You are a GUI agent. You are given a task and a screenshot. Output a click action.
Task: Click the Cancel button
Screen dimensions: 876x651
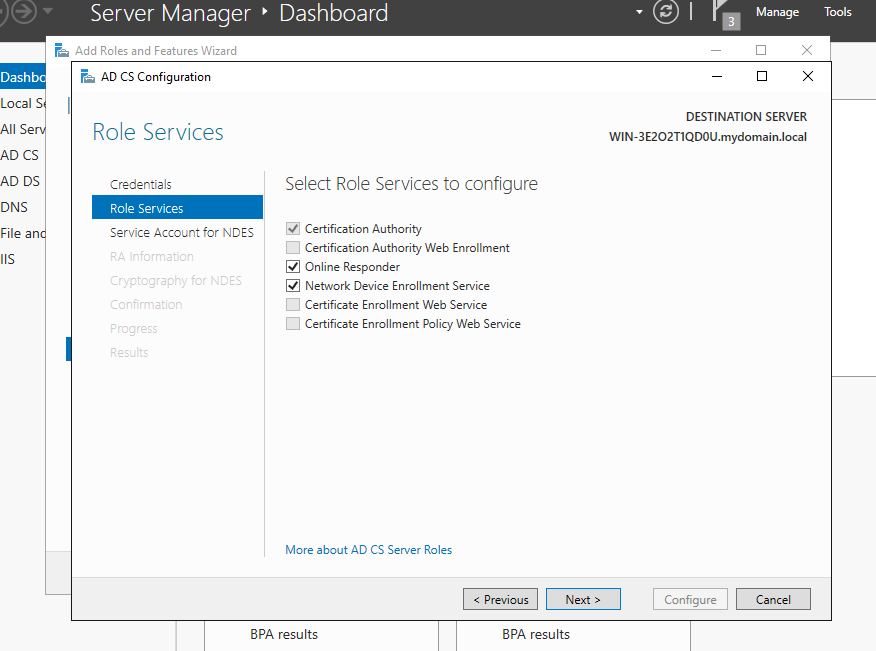773,600
